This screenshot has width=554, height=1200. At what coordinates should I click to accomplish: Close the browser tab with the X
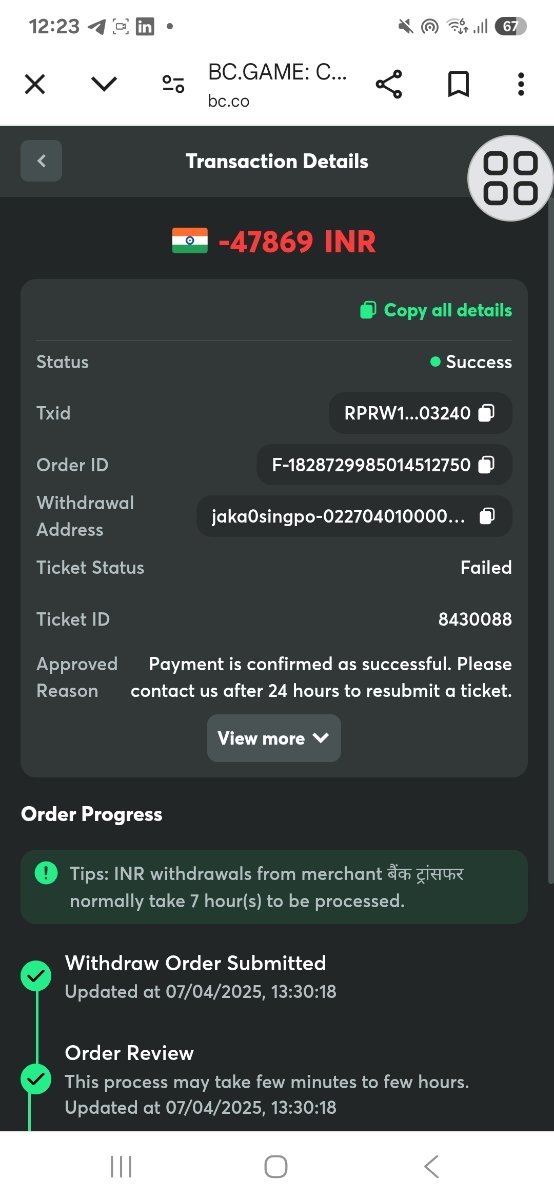click(x=35, y=84)
